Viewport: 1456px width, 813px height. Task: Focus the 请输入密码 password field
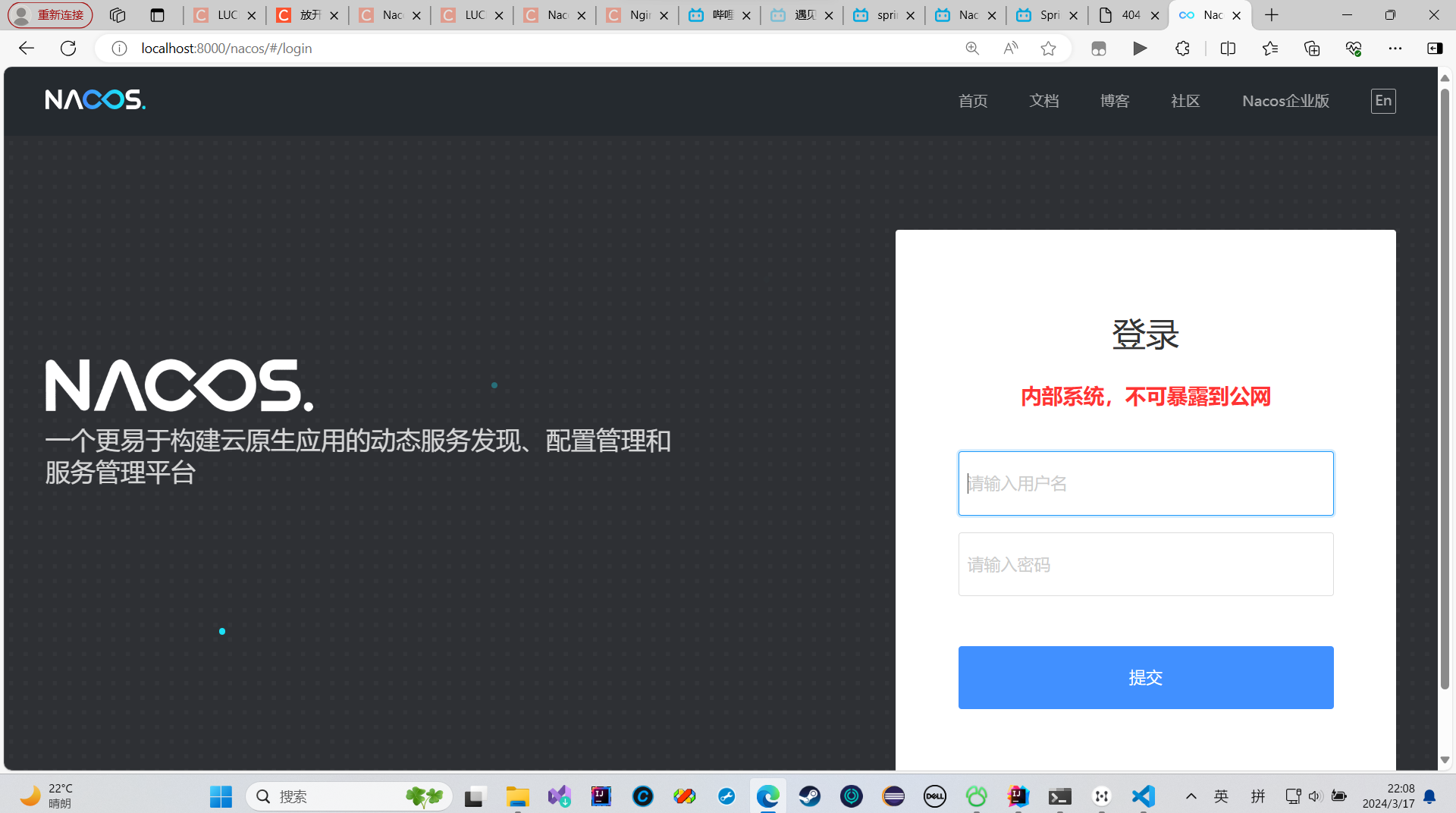point(1146,564)
